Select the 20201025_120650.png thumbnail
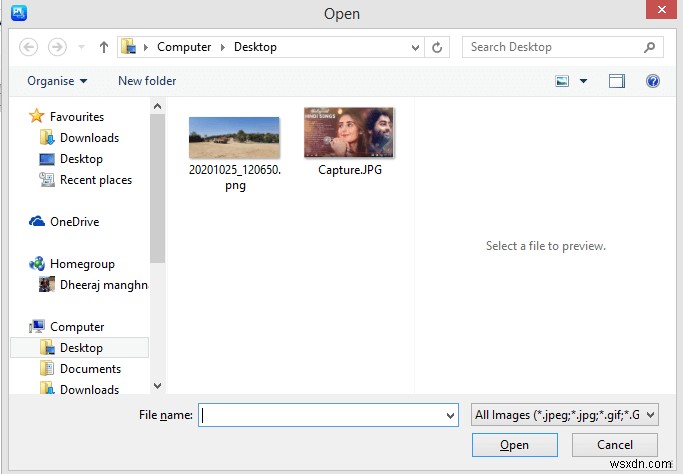The image size is (683, 474). 234,137
